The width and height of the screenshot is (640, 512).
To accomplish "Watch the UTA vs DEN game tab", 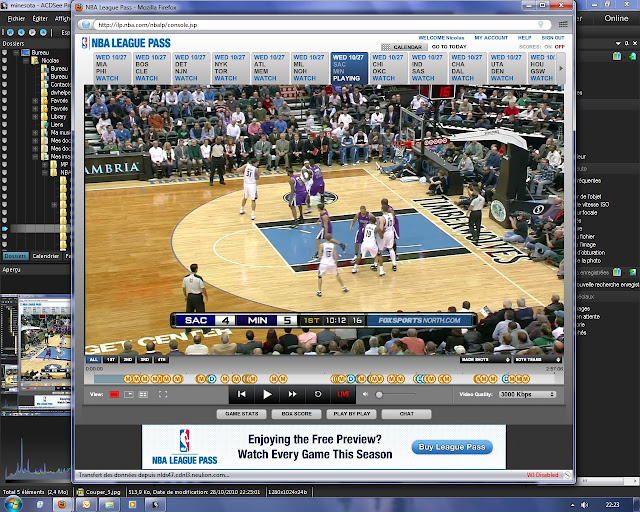I will 506,68.
